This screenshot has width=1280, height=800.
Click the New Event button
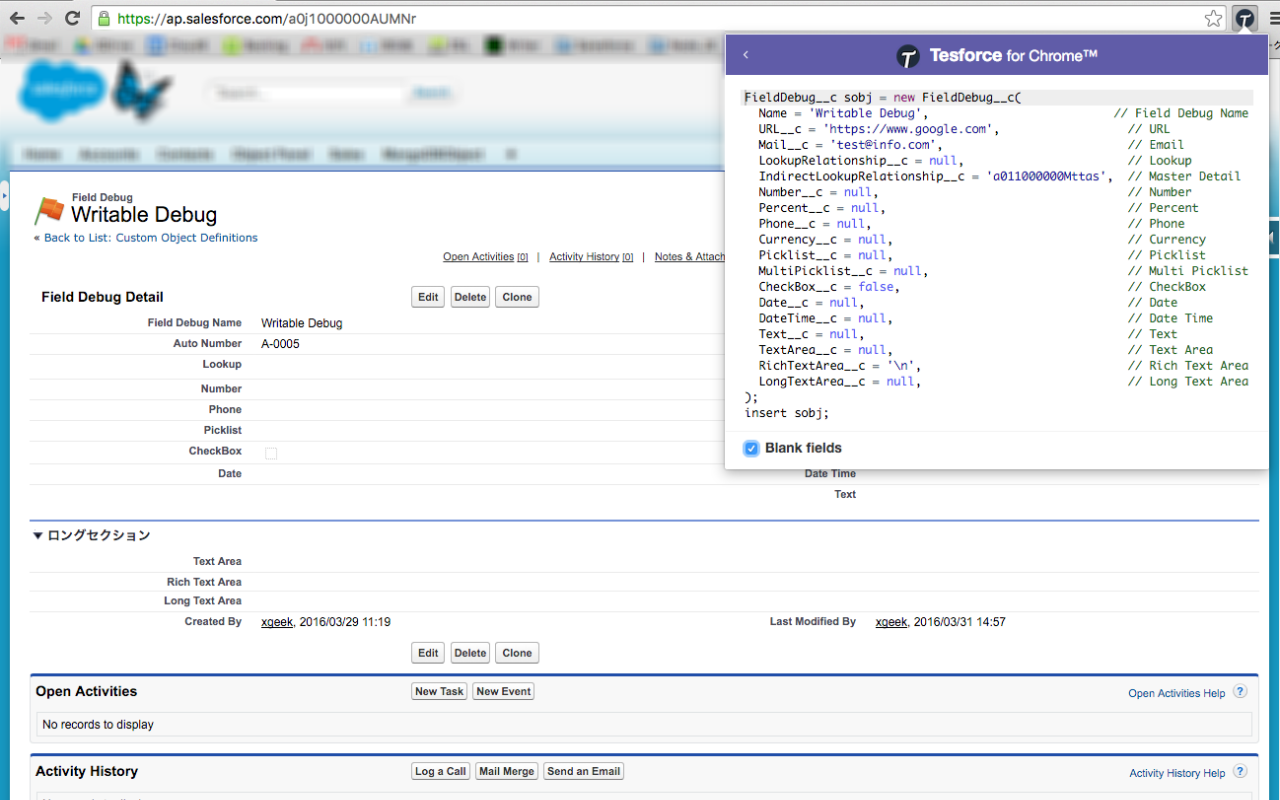pos(504,691)
